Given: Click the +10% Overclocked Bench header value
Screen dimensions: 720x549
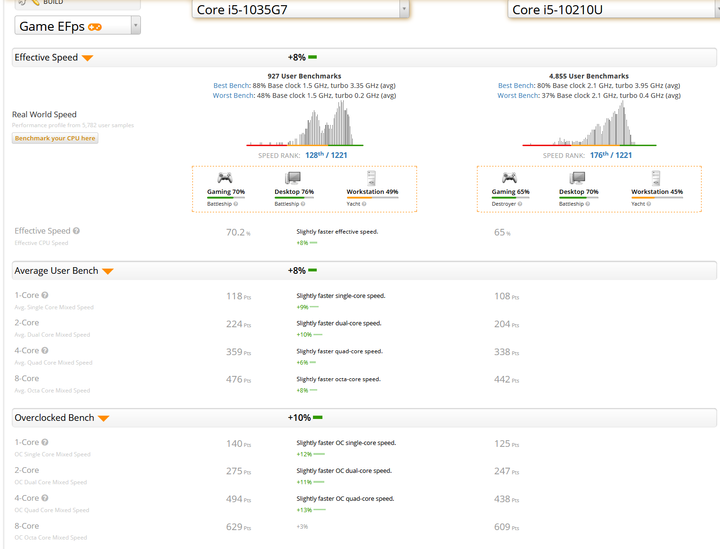Looking at the screenshot, I should point(299,418).
